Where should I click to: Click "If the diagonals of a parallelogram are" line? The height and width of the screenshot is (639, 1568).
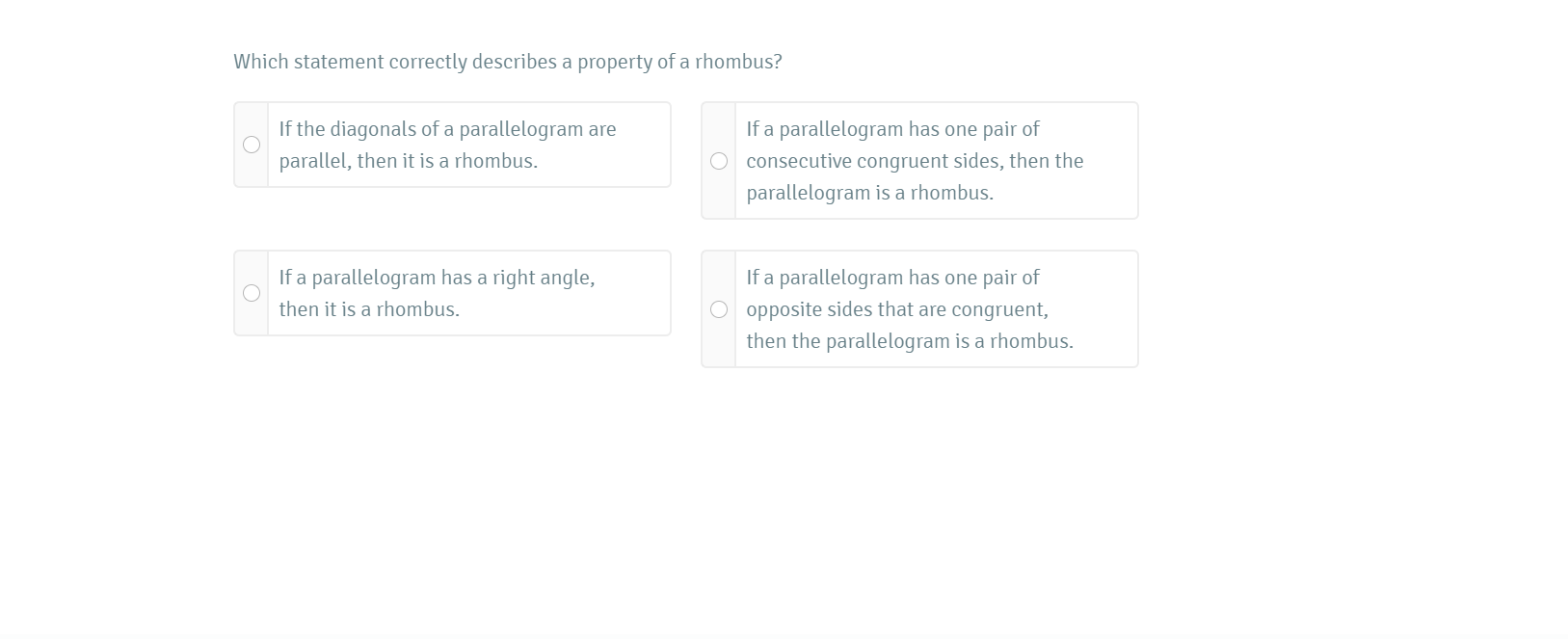tap(447, 129)
